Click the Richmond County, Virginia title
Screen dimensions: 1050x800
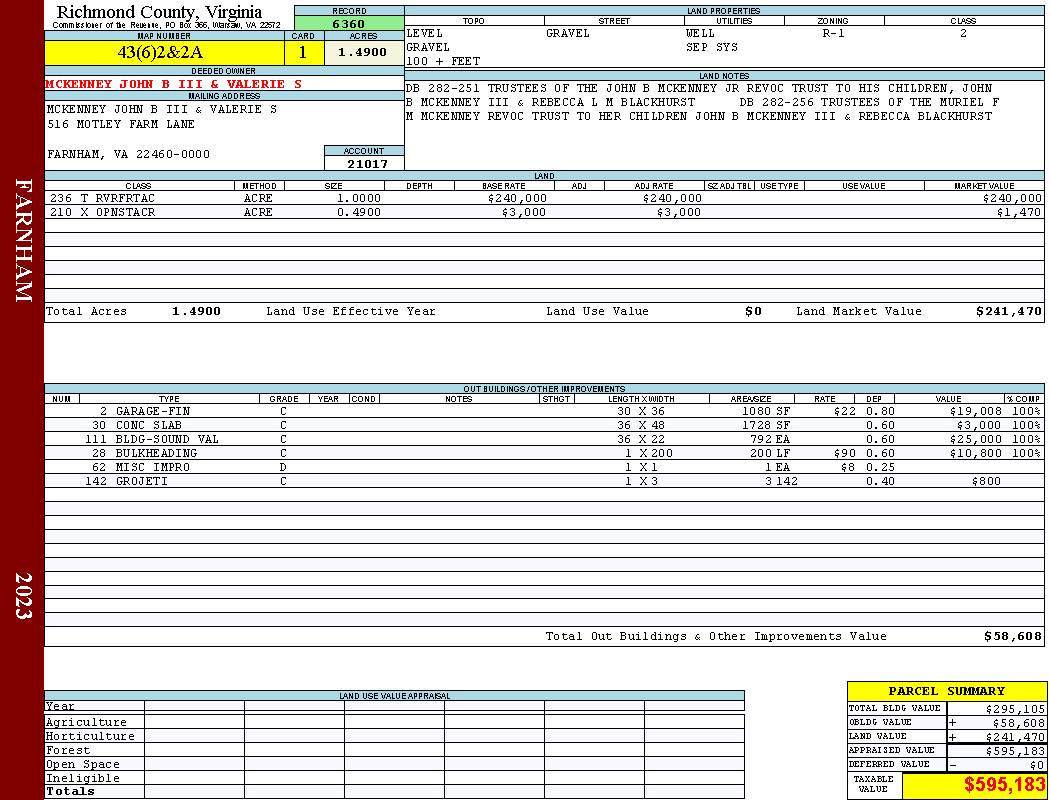pyautogui.click(x=159, y=12)
